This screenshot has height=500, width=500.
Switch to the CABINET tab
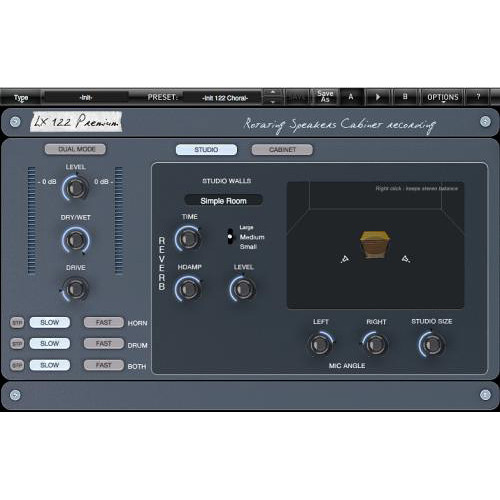[x=282, y=150]
